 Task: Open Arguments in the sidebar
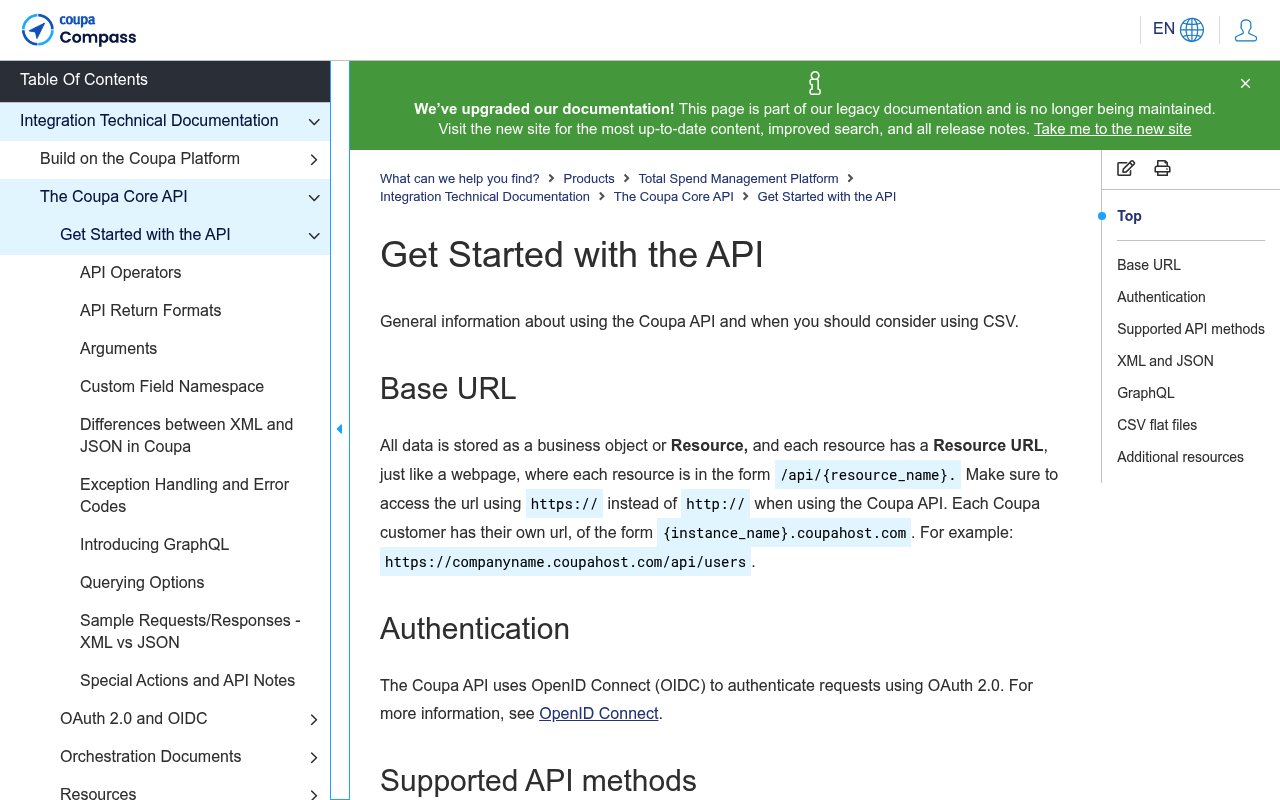click(x=119, y=348)
